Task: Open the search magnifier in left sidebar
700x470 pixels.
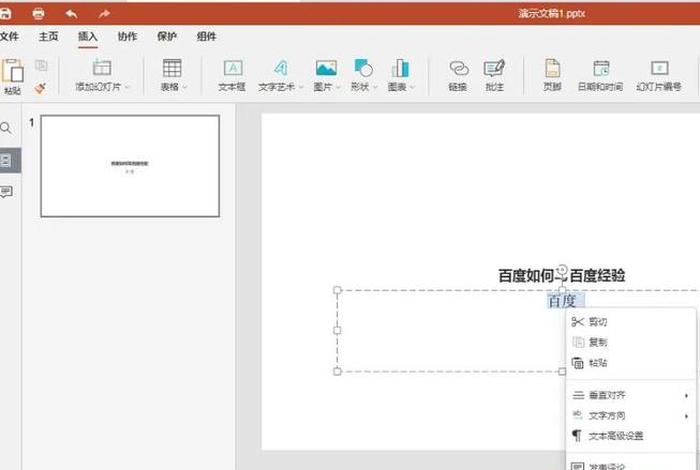Action: (x=6, y=129)
